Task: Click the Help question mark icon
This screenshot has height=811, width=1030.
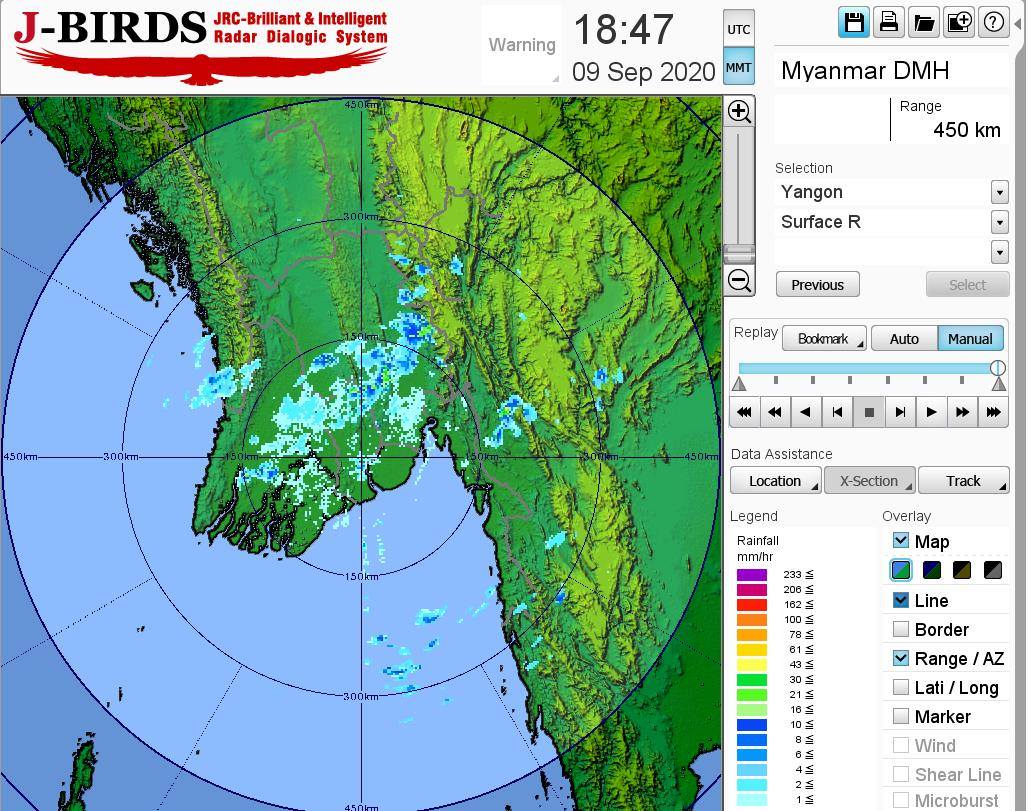Action: coord(994,22)
